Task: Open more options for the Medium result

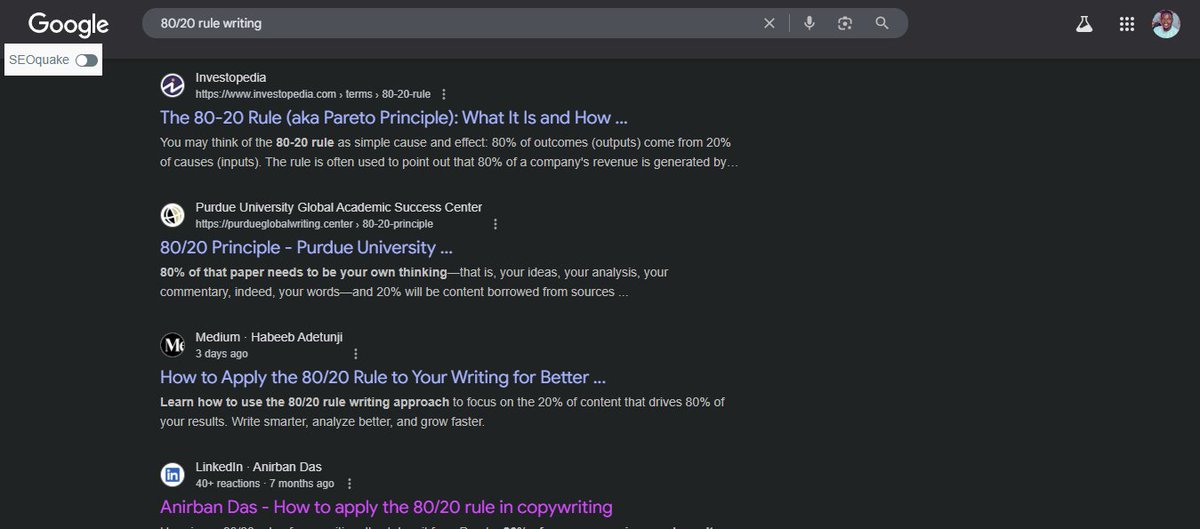Action: [355, 354]
